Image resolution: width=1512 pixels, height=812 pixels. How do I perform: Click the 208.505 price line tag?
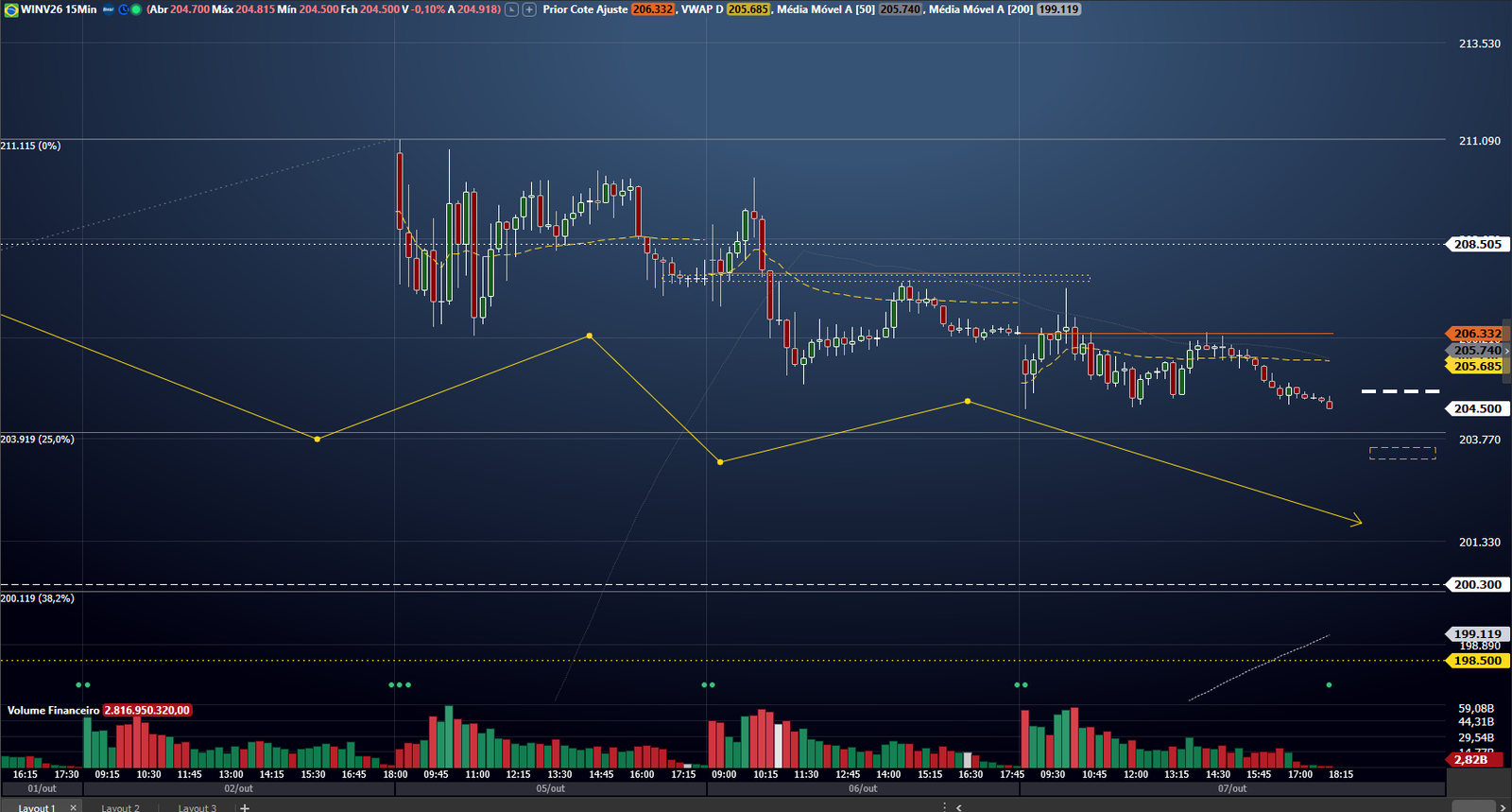(x=1476, y=244)
